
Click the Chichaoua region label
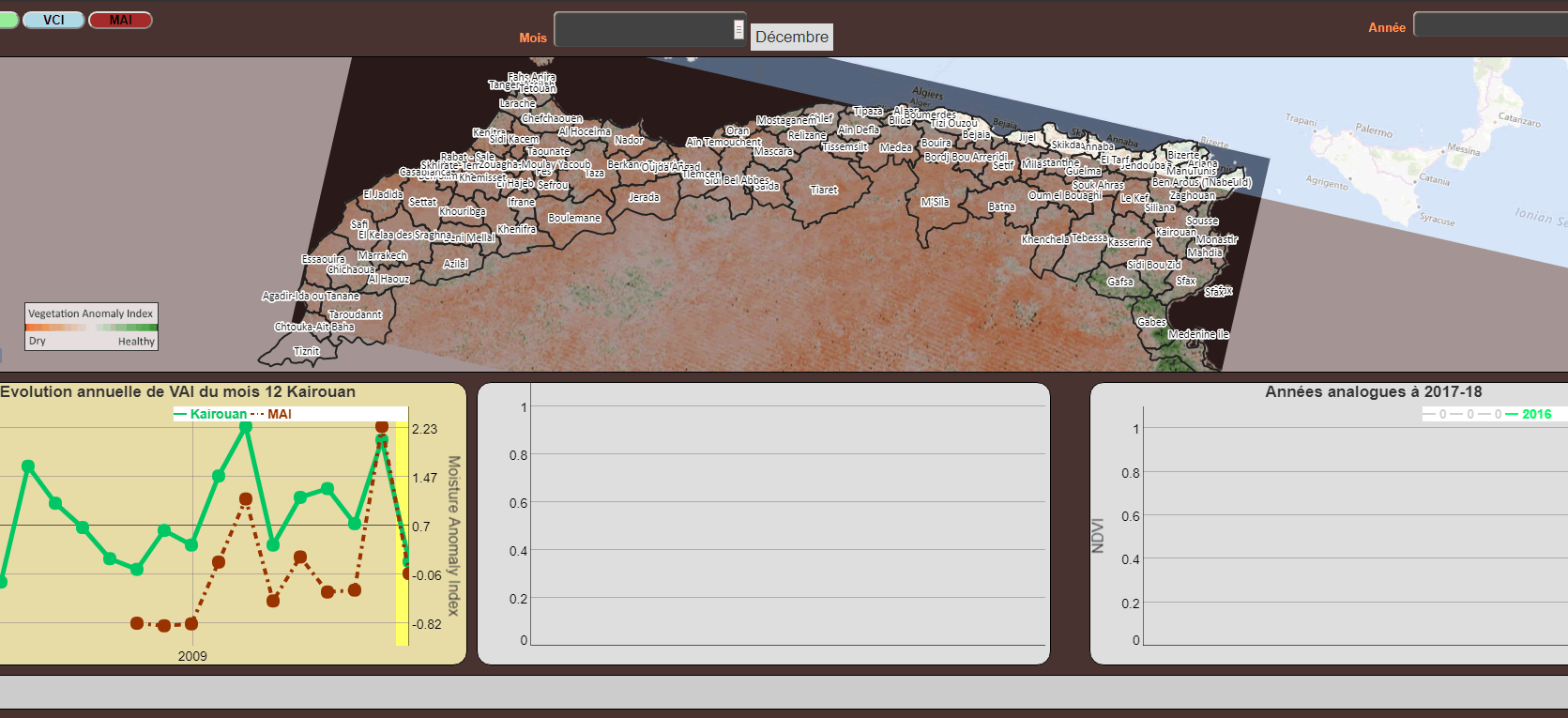351,269
